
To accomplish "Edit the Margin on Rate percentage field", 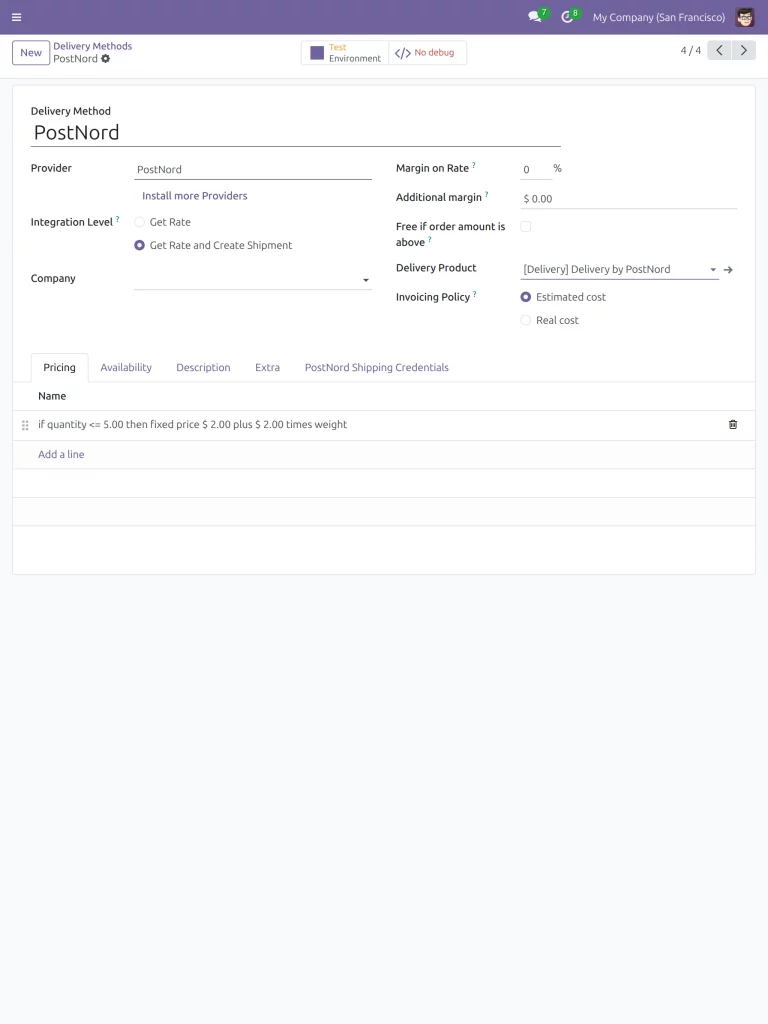I will coord(536,170).
